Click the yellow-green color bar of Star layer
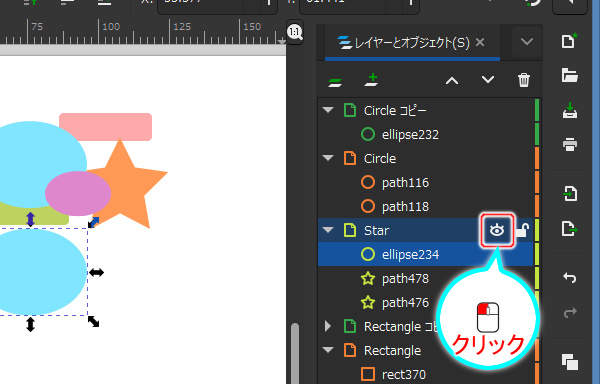This screenshot has height=384, width=600. [537, 230]
